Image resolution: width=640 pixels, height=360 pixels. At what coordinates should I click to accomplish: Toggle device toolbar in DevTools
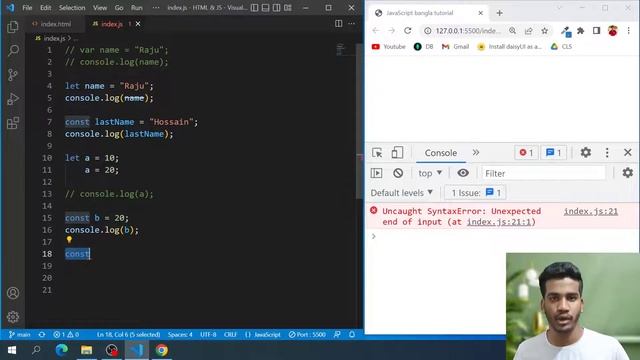click(x=397, y=153)
